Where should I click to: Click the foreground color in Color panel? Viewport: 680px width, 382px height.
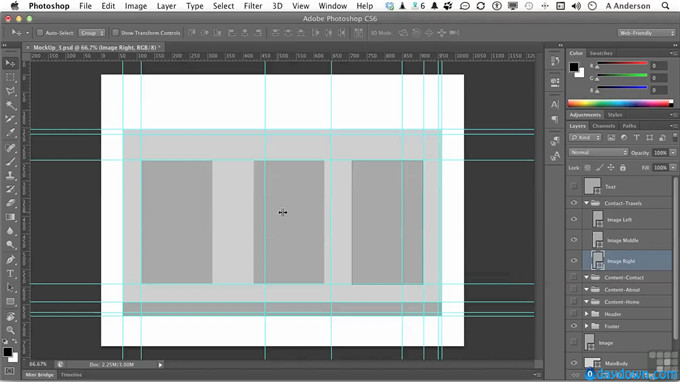574,67
